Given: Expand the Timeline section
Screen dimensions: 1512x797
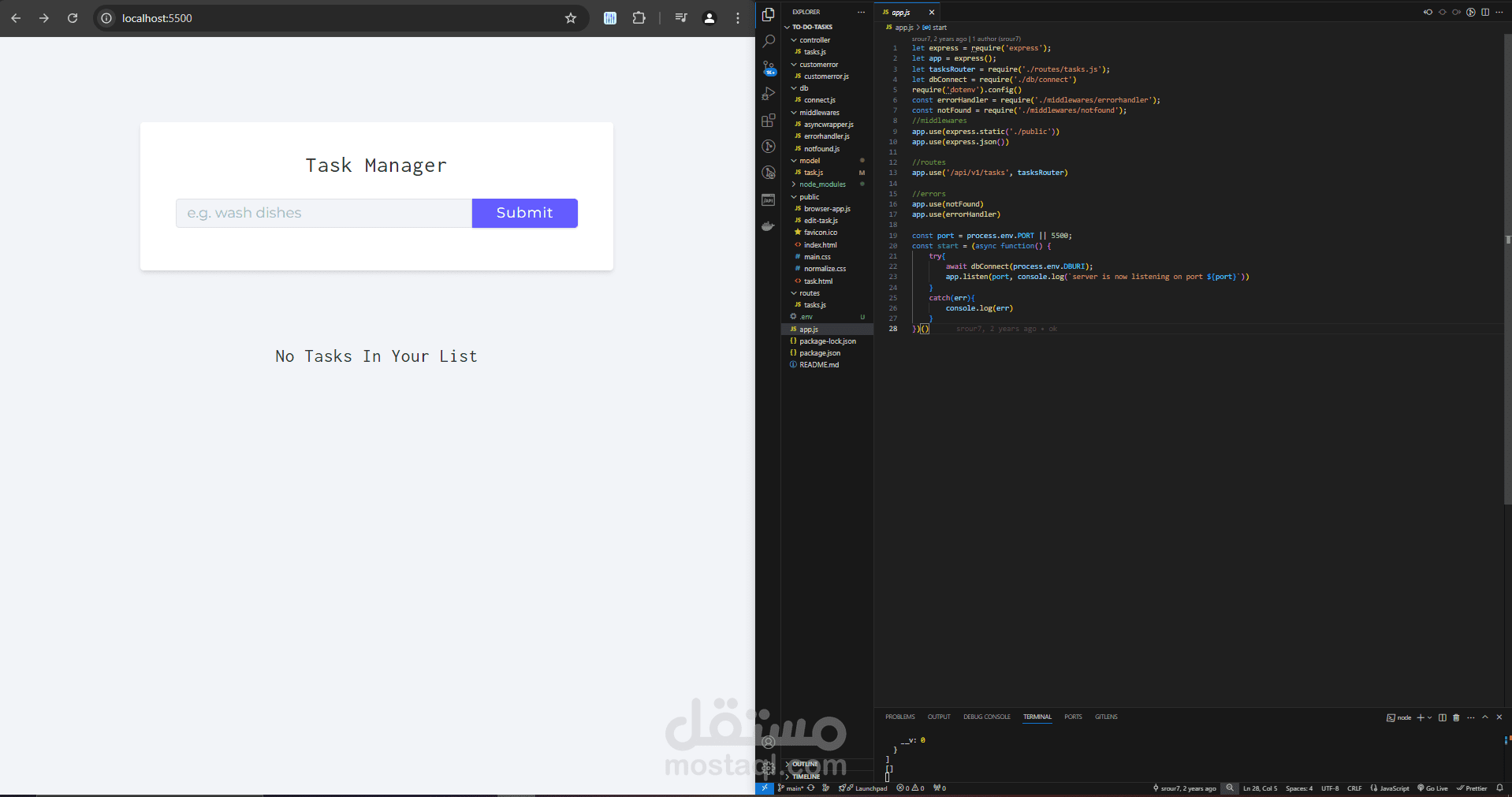Looking at the screenshot, I should pyautogui.click(x=806, y=777).
